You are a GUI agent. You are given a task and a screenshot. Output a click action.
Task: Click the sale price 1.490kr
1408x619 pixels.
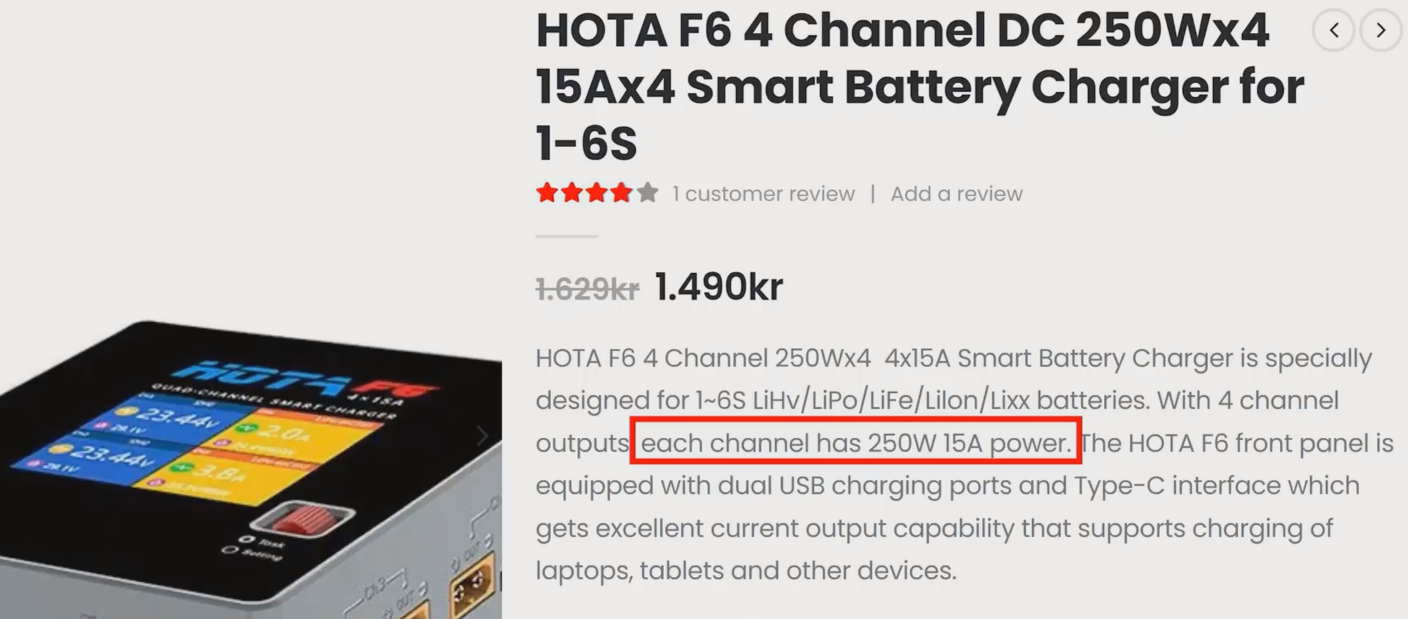click(718, 287)
